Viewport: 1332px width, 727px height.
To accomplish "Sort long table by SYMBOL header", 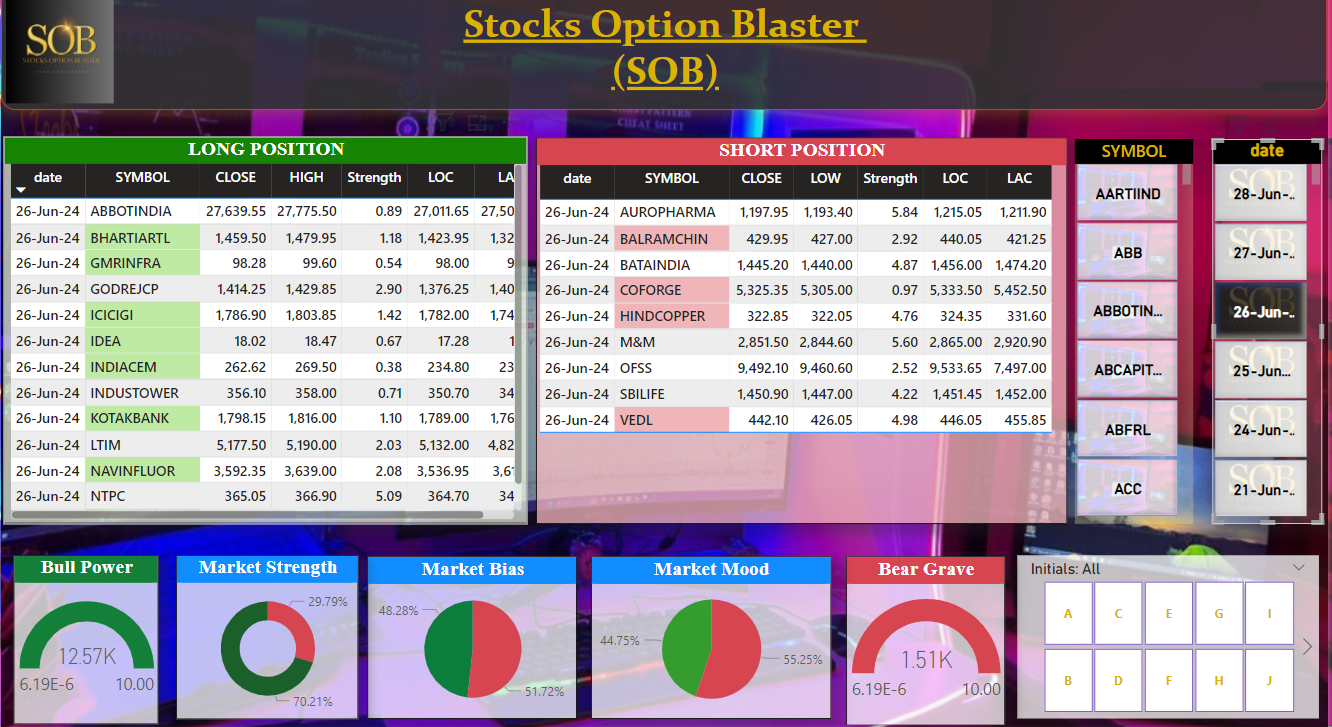I will 143,178.
